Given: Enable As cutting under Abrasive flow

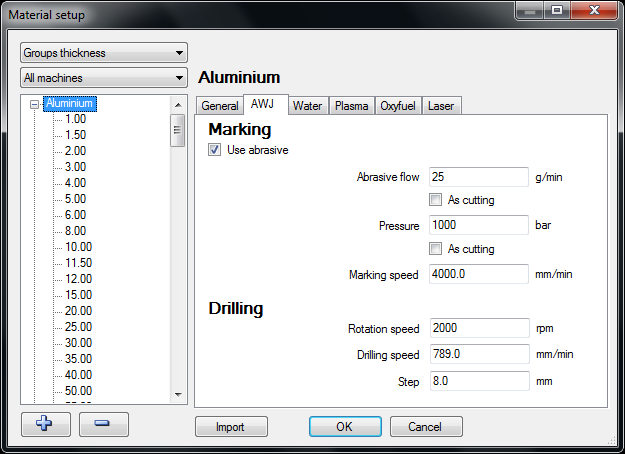Looking at the screenshot, I should (x=435, y=200).
